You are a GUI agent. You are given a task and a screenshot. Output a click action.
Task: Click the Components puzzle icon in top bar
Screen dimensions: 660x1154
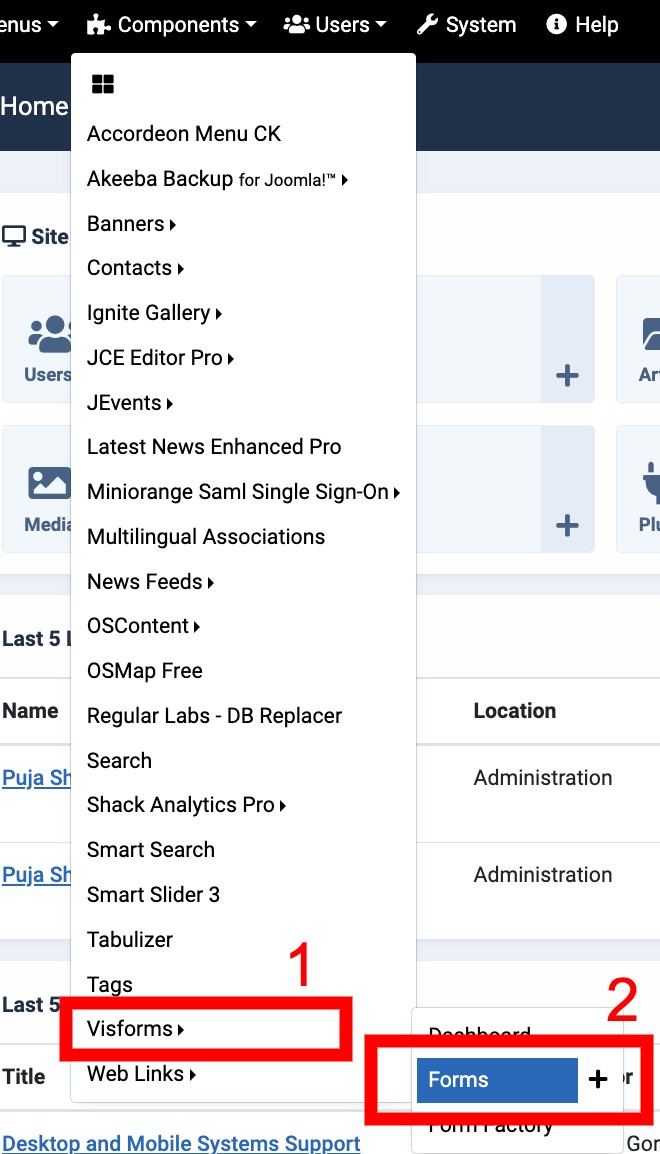(x=98, y=25)
